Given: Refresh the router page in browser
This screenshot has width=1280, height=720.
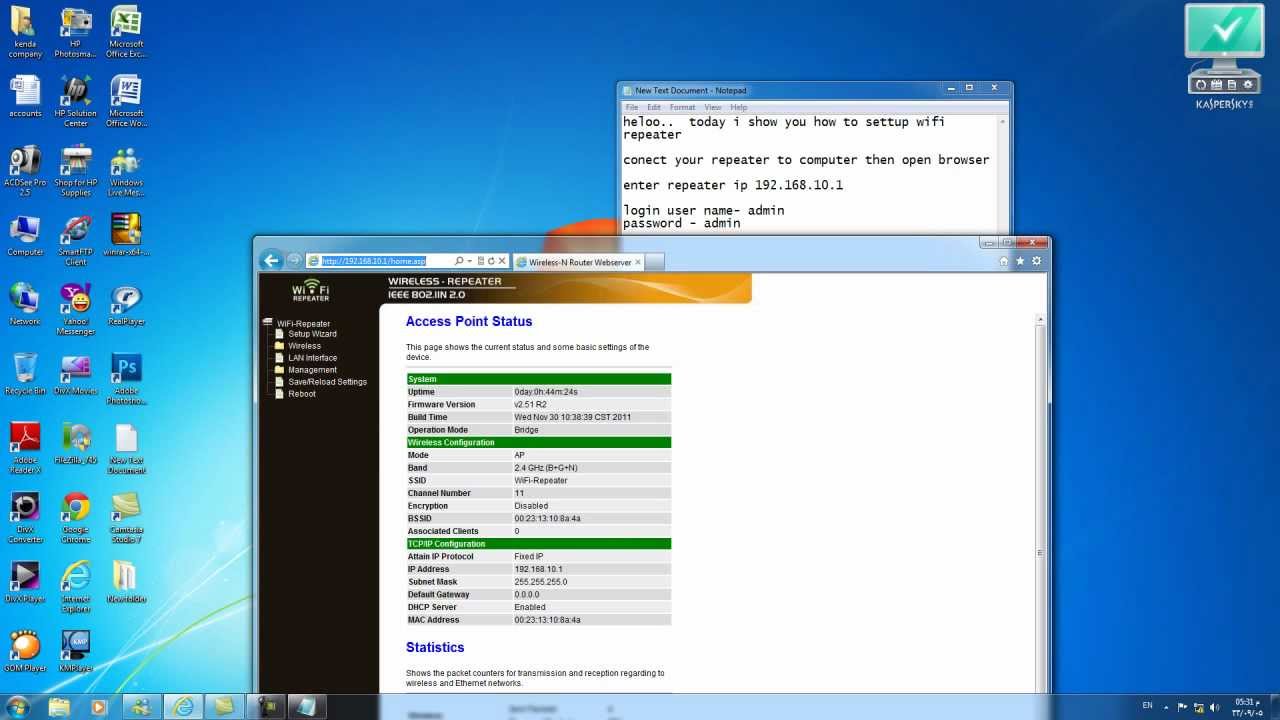Looking at the screenshot, I should (491, 261).
